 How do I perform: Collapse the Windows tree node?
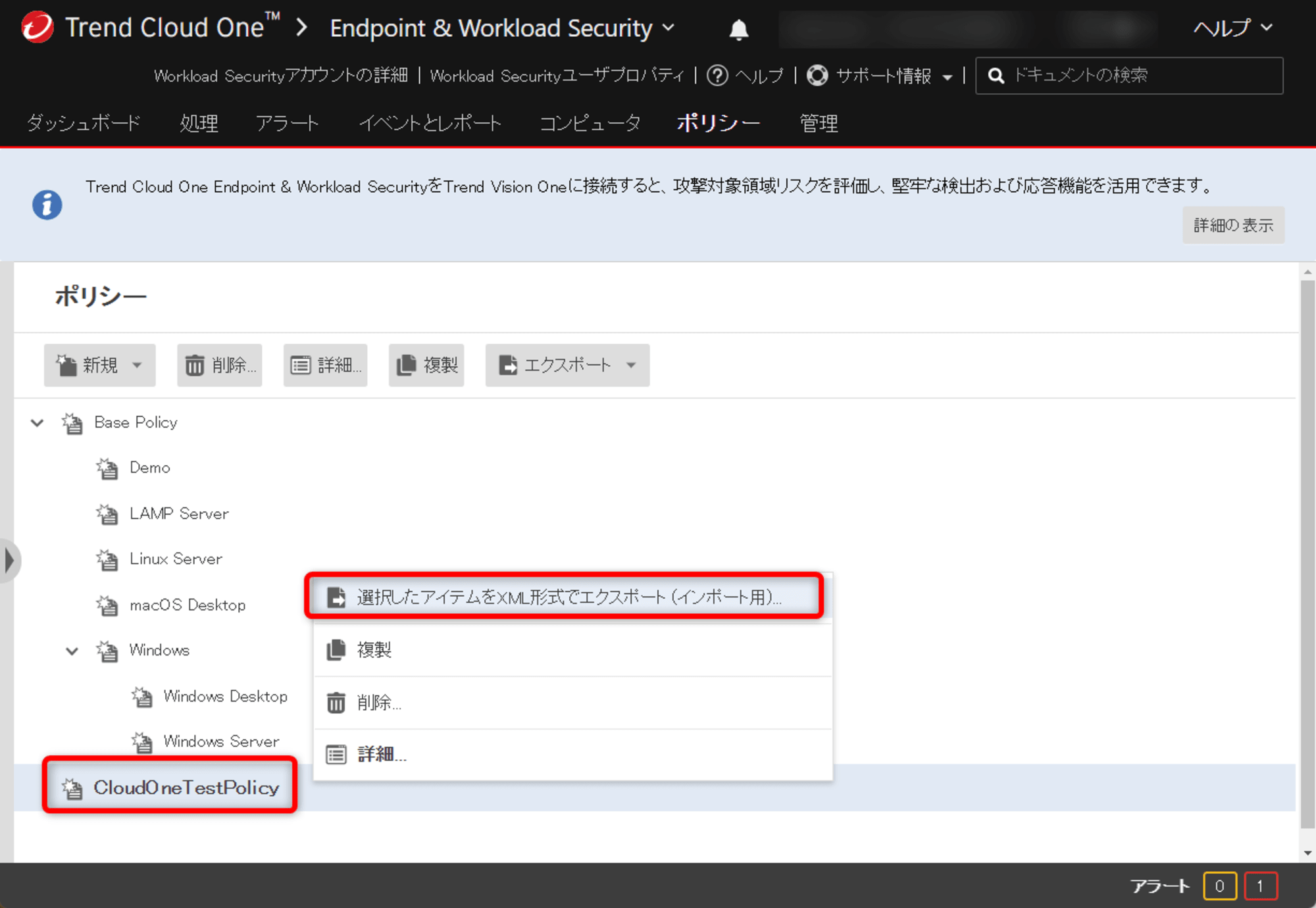[x=72, y=651]
